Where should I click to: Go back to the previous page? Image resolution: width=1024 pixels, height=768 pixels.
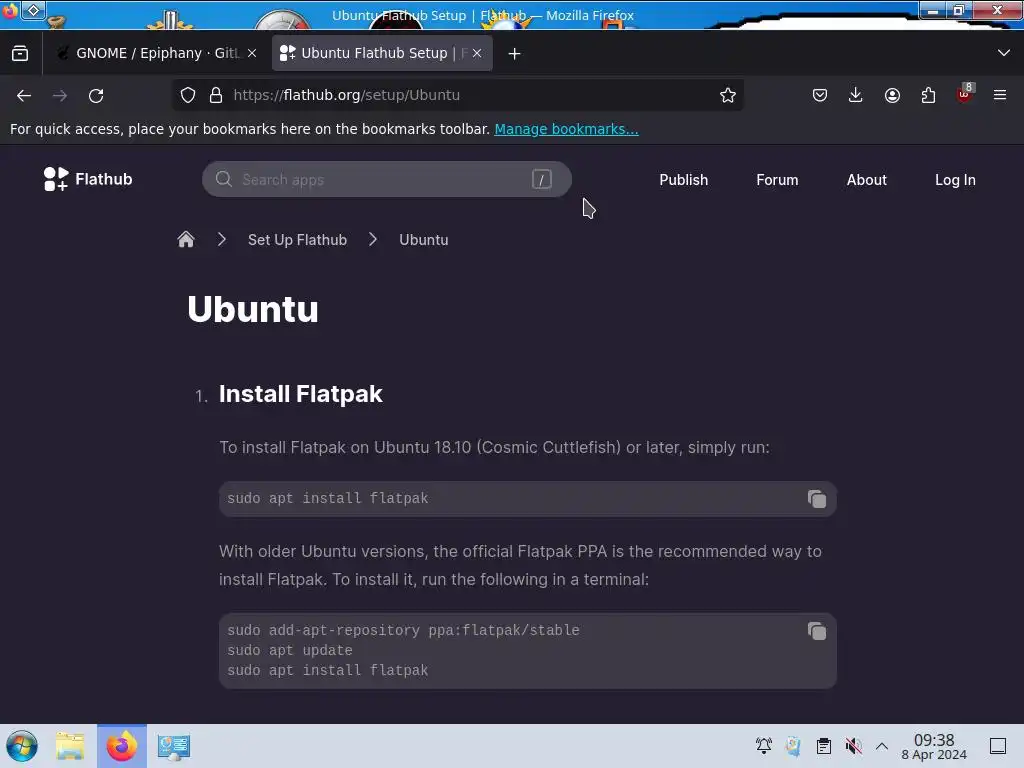click(x=24, y=95)
